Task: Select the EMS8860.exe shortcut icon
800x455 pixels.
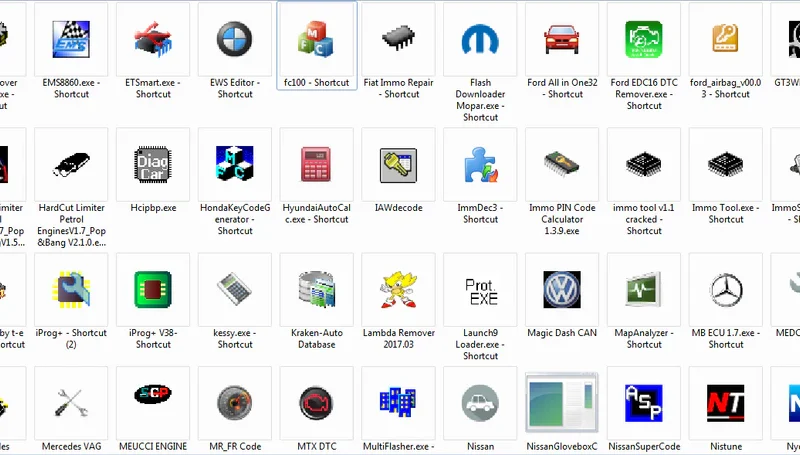Action: [71, 40]
